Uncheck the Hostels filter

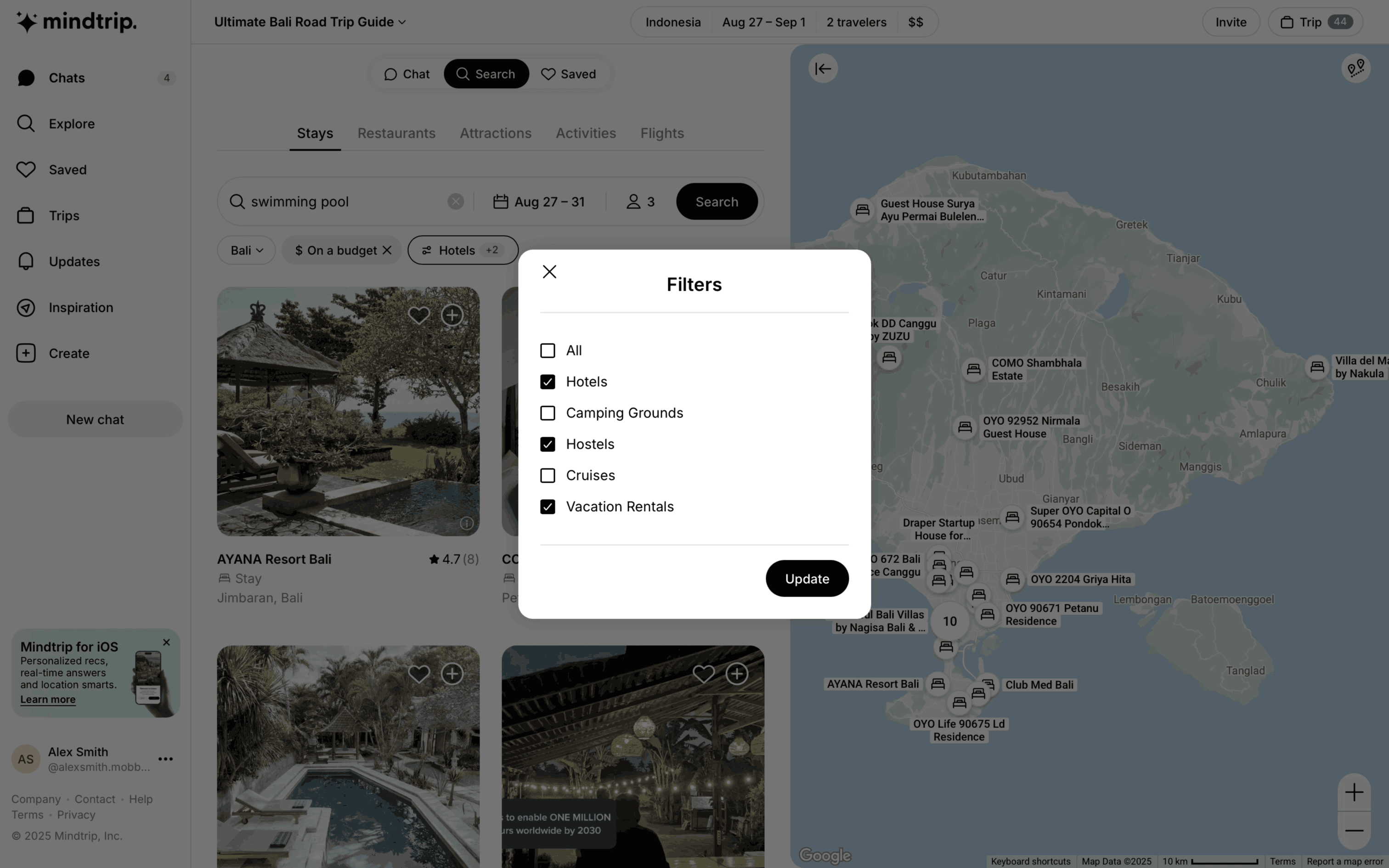pos(548,445)
